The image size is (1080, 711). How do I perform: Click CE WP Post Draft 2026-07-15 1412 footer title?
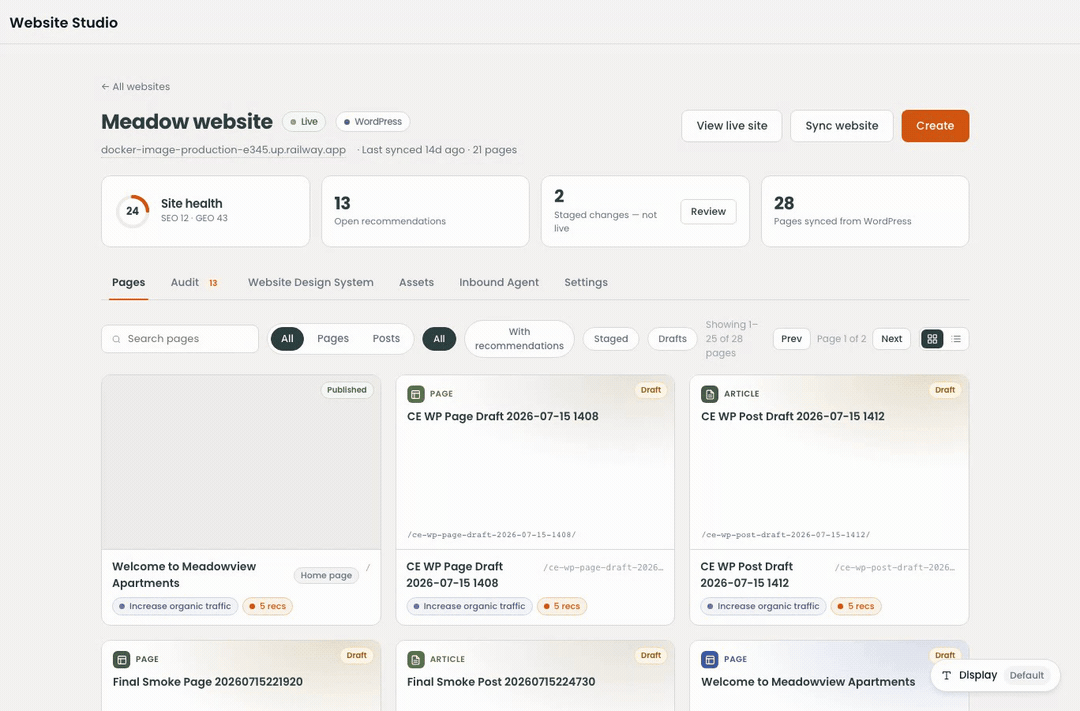747,575
